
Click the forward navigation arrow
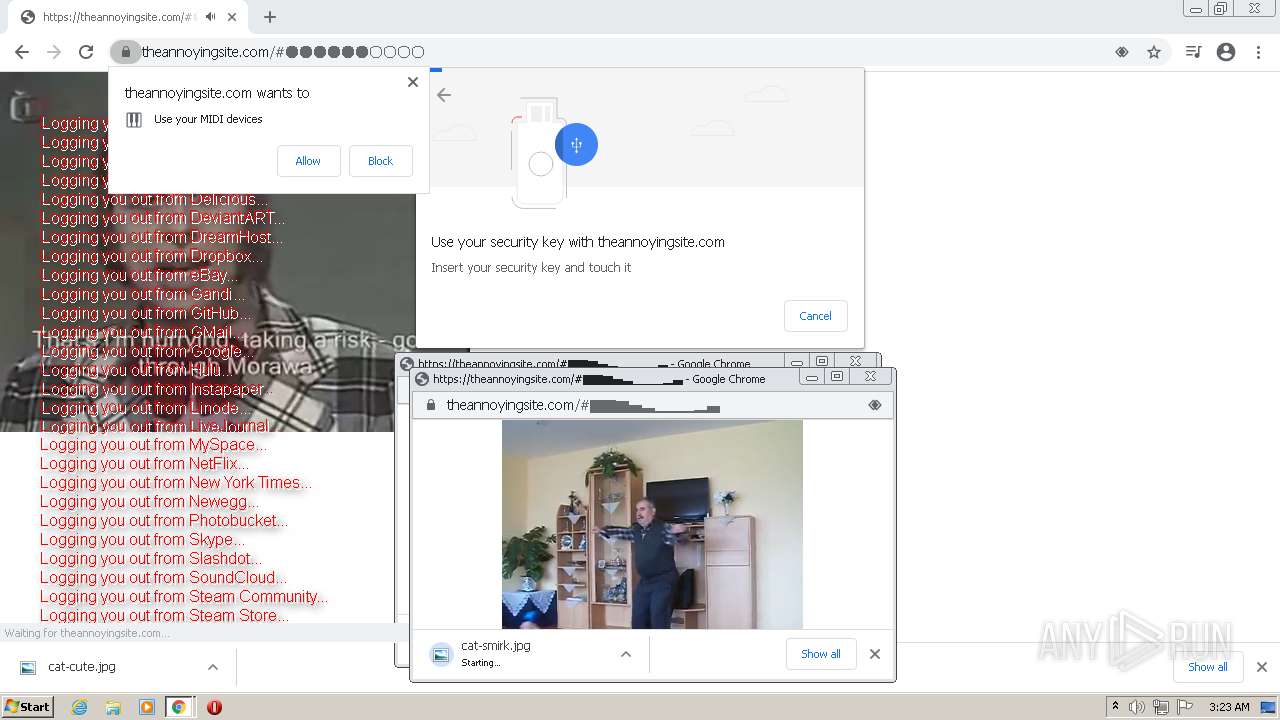54,52
